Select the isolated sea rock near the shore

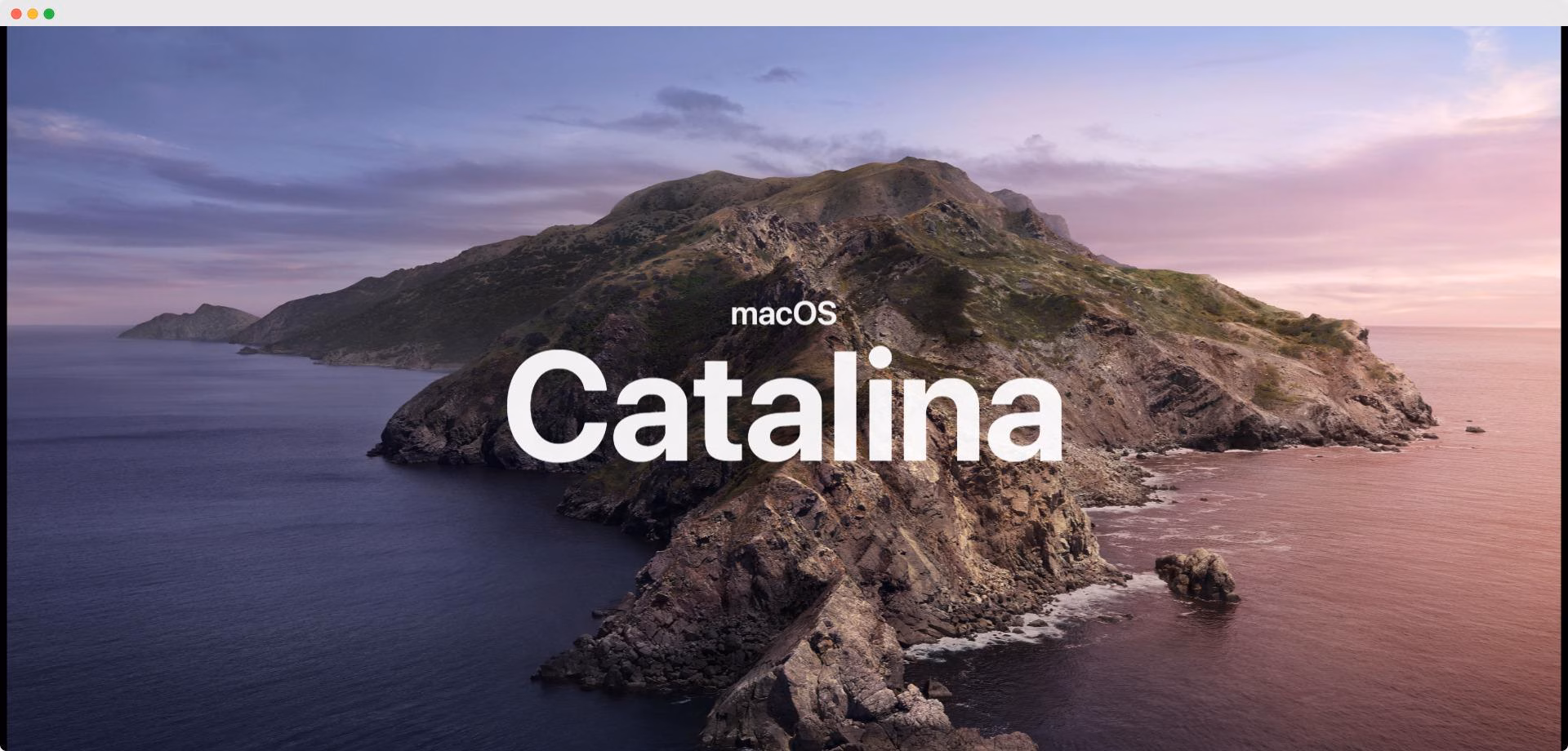[1197, 575]
